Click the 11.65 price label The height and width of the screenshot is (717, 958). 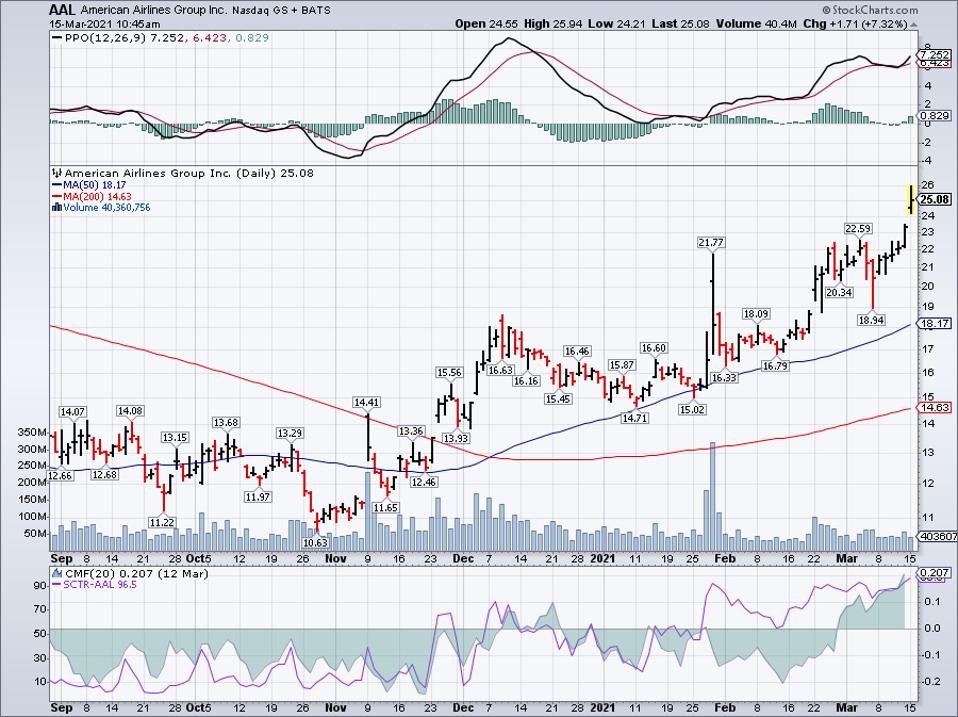pos(386,507)
